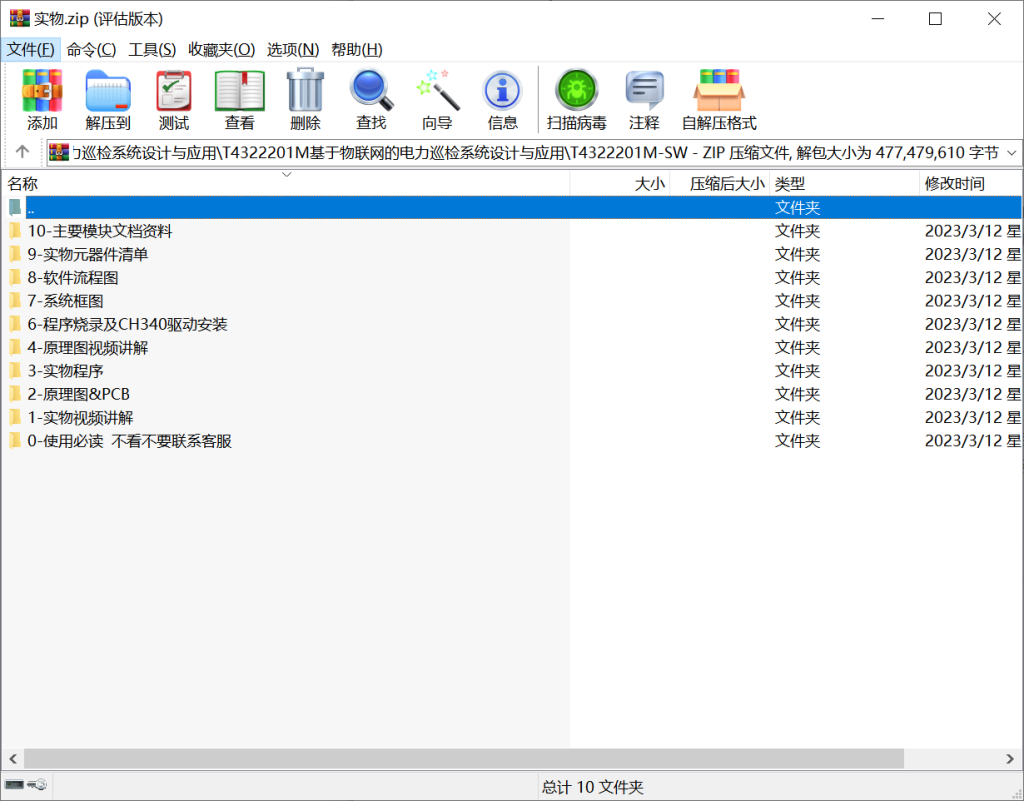Launch the 向导 (Wizard) tool
The width and height of the screenshot is (1024, 801).
(x=436, y=97)
